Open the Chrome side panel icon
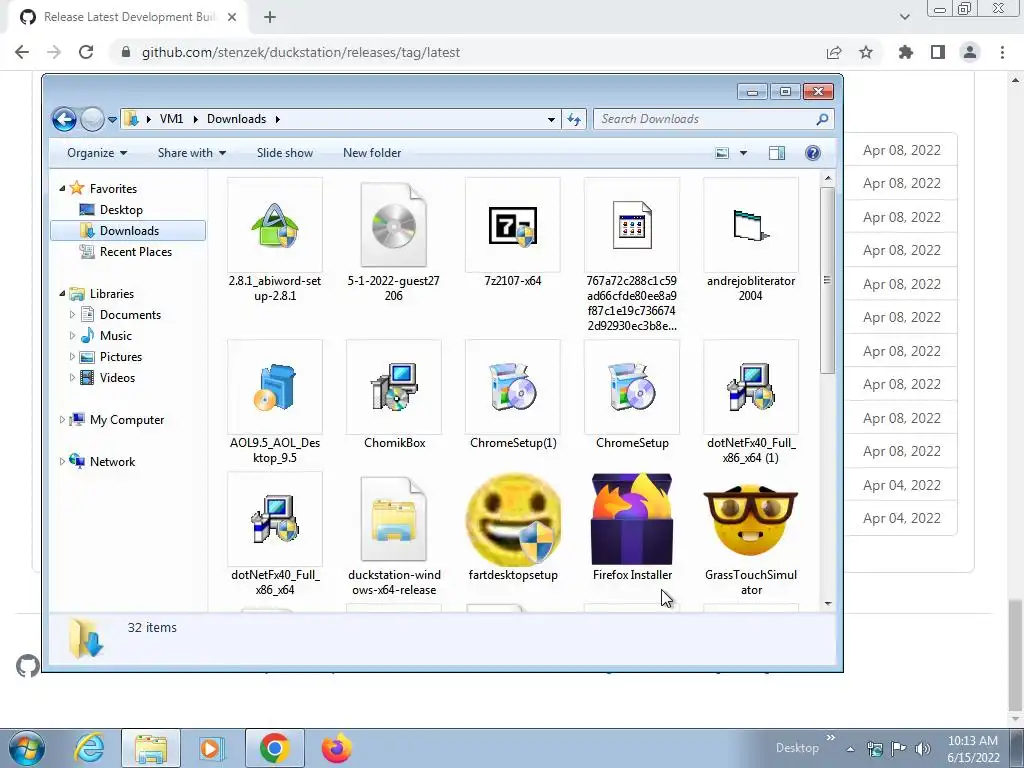 pyautogui.click(x=938, y=52)
